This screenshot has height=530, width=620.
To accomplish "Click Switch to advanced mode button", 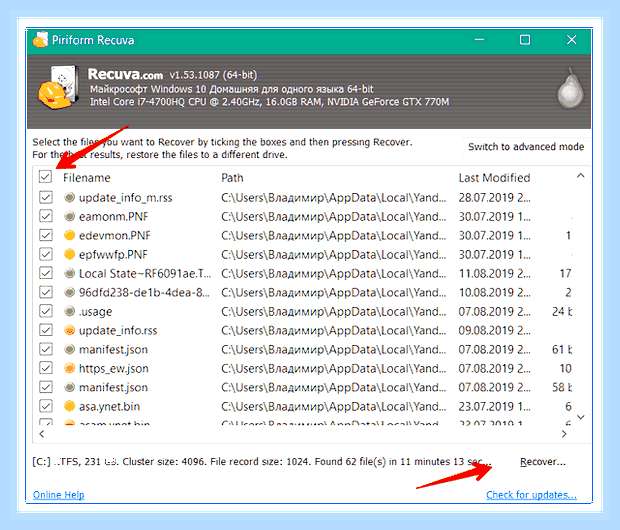I will (526, 147).
